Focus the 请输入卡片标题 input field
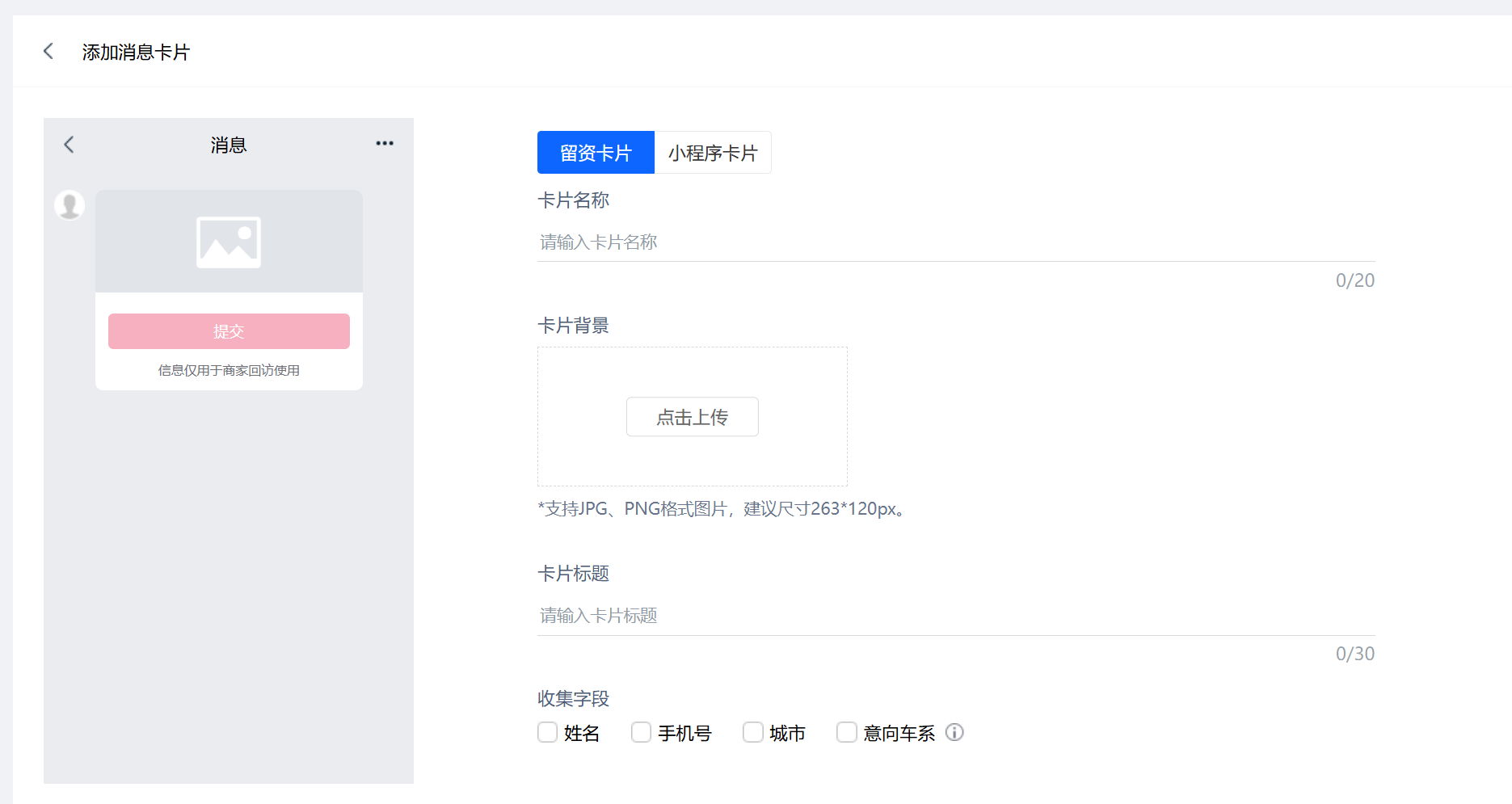The height and width of the screenshot is (804, 1512). coord(955,616)
